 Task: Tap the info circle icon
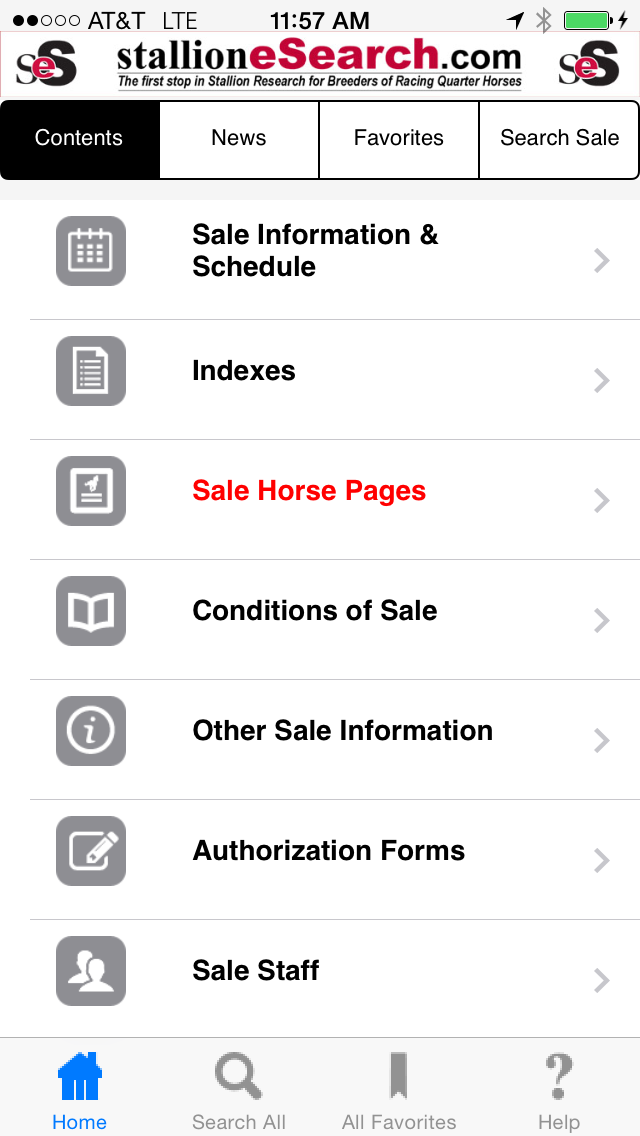pos(91,731)
